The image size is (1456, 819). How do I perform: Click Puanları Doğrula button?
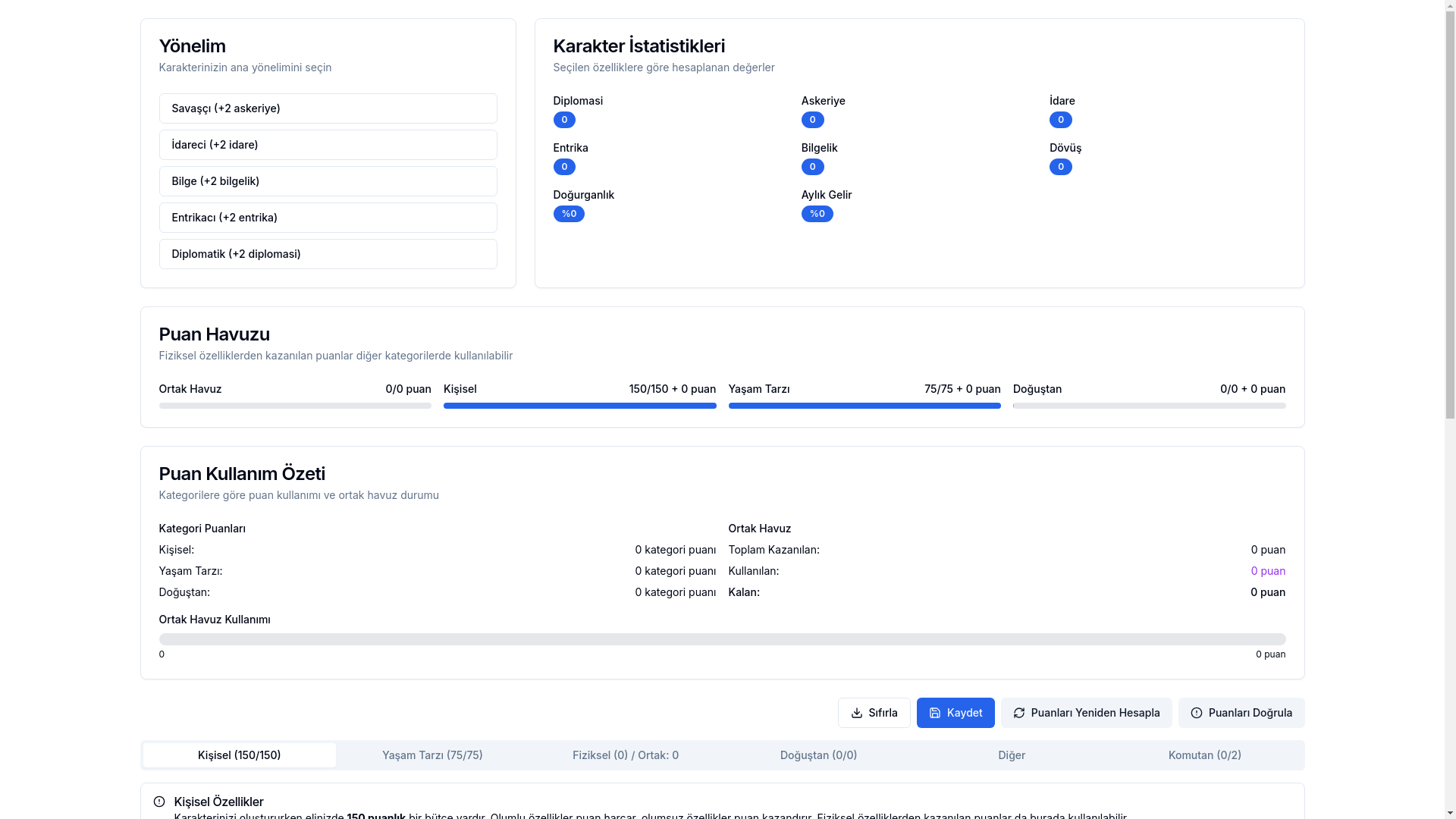[1241, 713]
